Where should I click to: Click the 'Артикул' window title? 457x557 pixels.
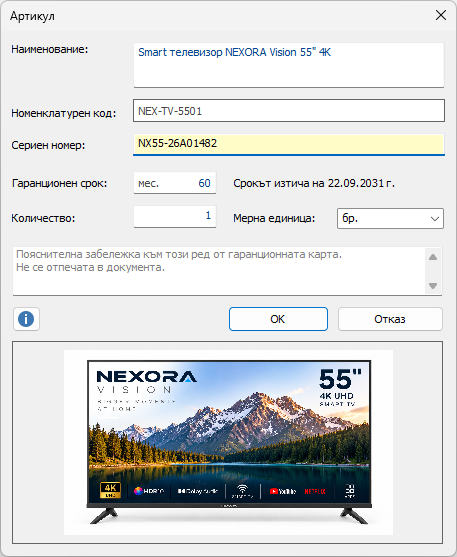[x=32, y=16]
